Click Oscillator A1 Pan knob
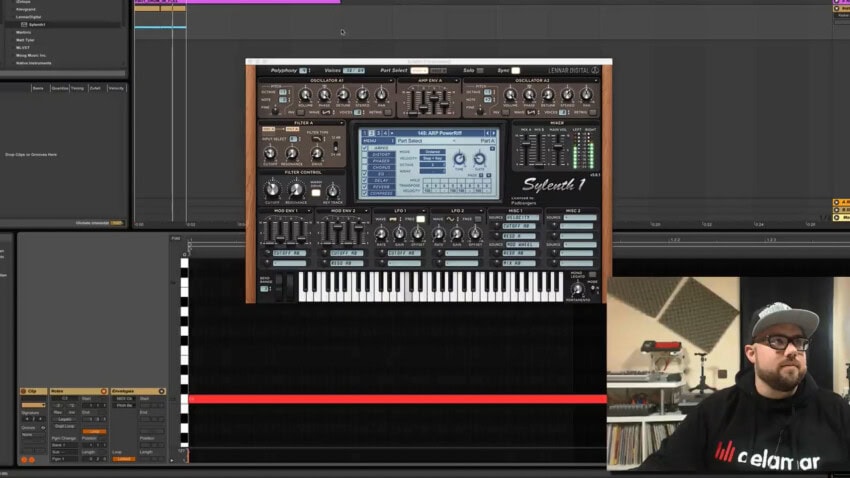 tap(381, 95)
